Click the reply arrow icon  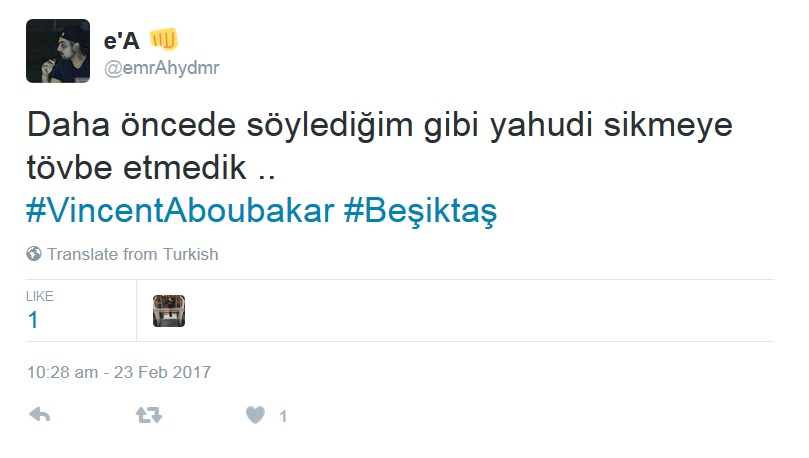point(40,415)
